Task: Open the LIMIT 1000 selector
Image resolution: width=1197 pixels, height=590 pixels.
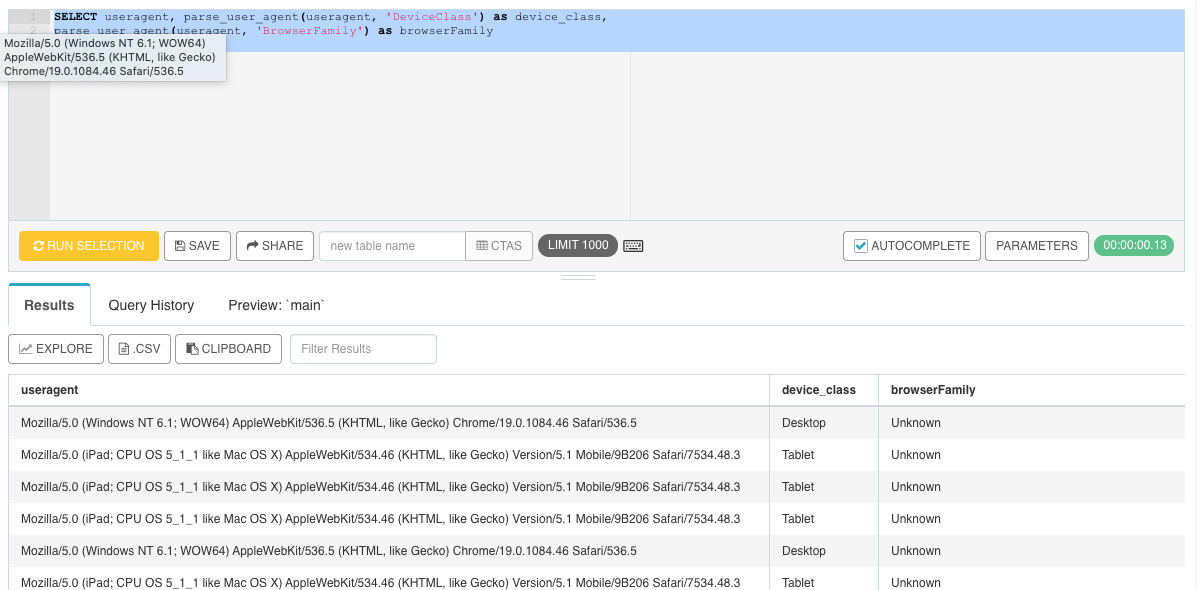Action: point(577,245)
